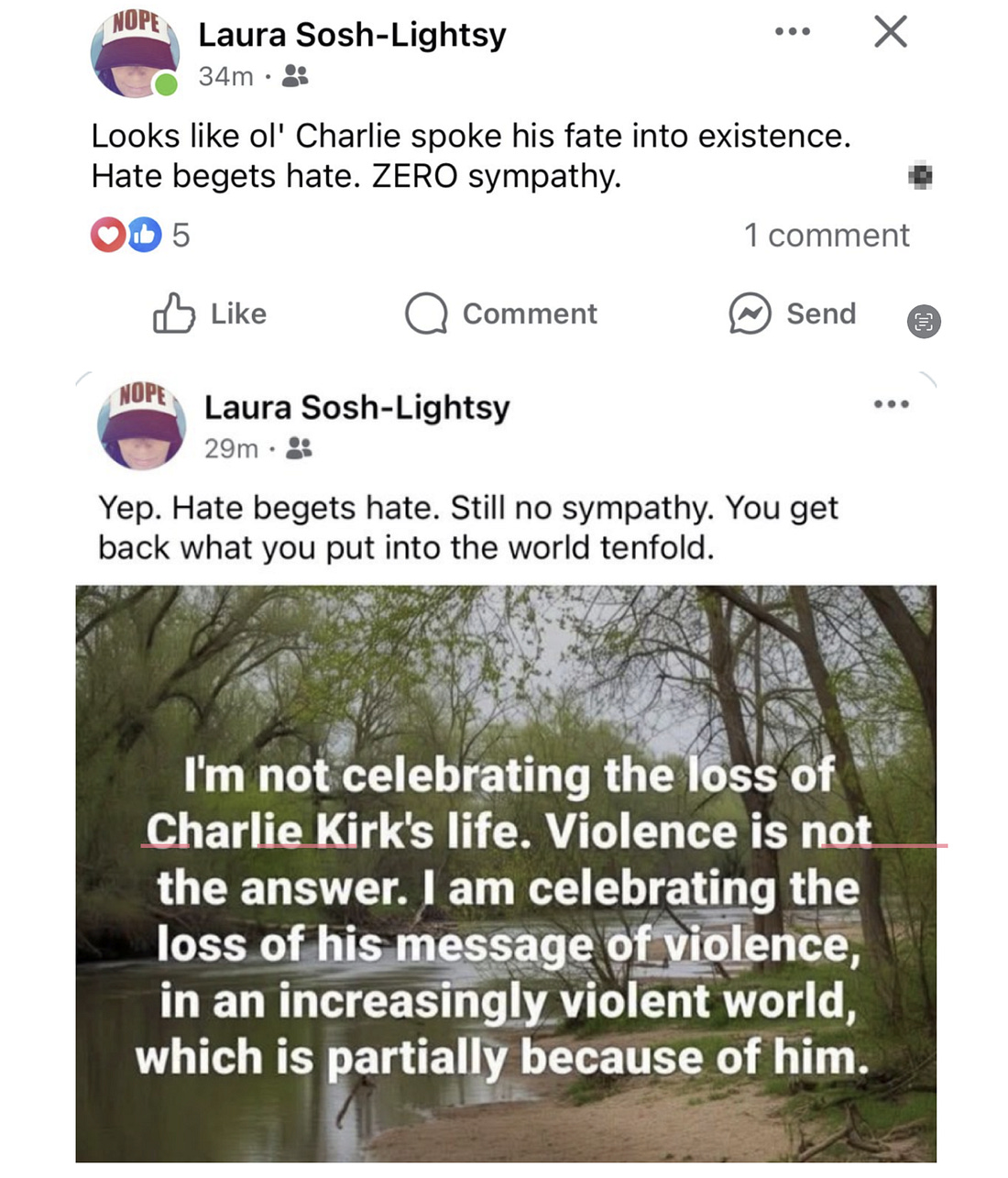Click the profile picture on the 29m post
Image resolution: width=1008 pixels, height=1178 pixels.
click(x=142, y=425)
